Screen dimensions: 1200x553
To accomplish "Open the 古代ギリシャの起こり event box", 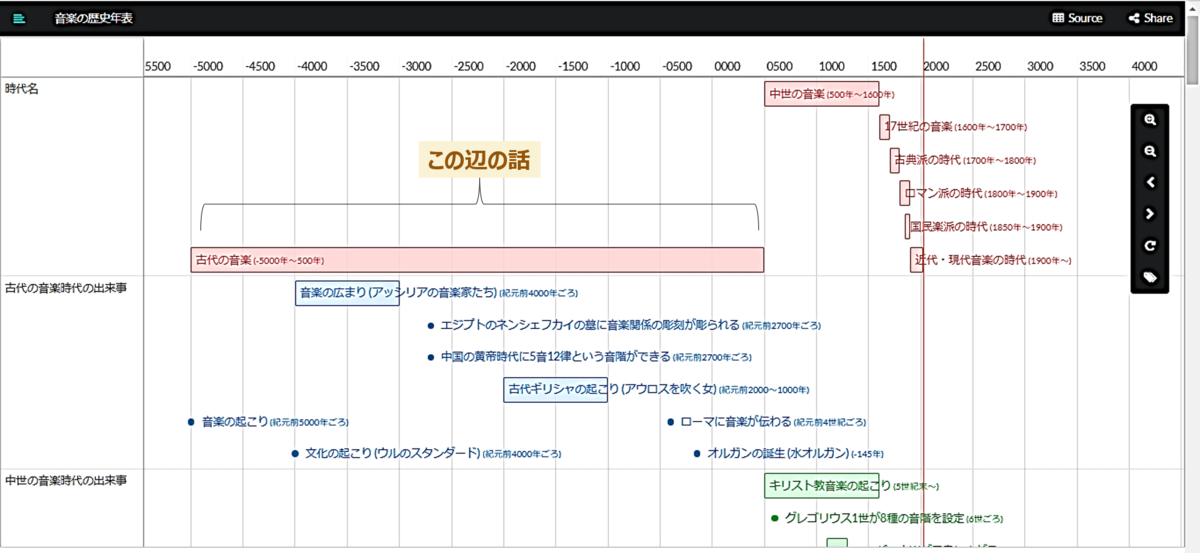I will 555,389.
